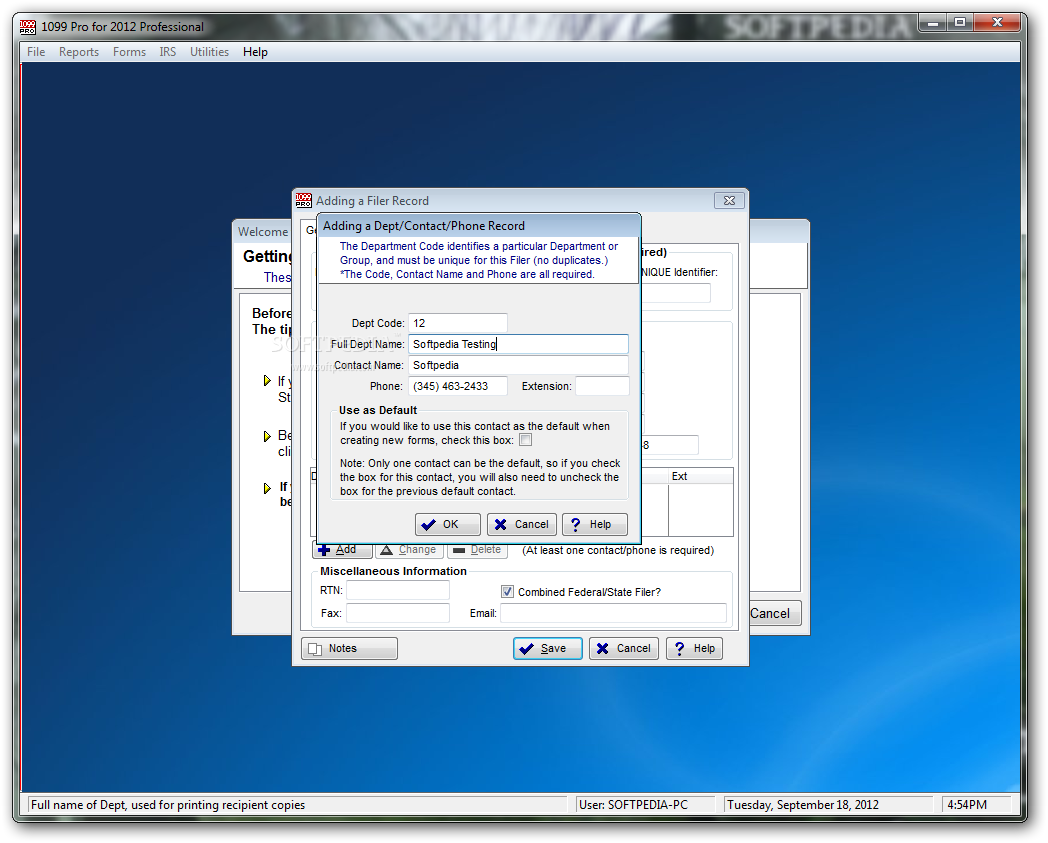Click the Filer Record dialog title icon
Viewport: 1048px width, 843px height.
click(x=303, y=200)
